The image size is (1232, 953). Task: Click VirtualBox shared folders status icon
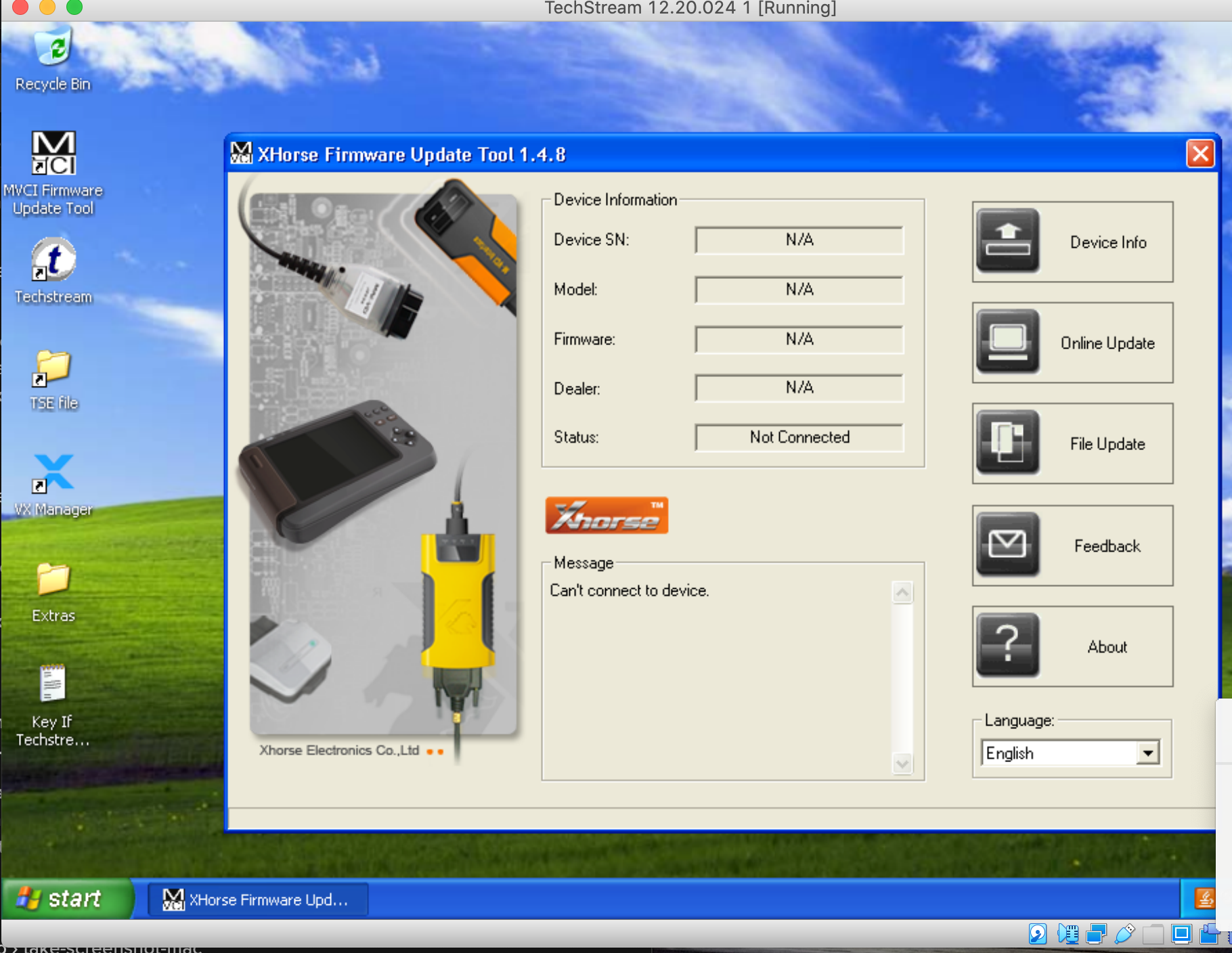point(1153,934)
